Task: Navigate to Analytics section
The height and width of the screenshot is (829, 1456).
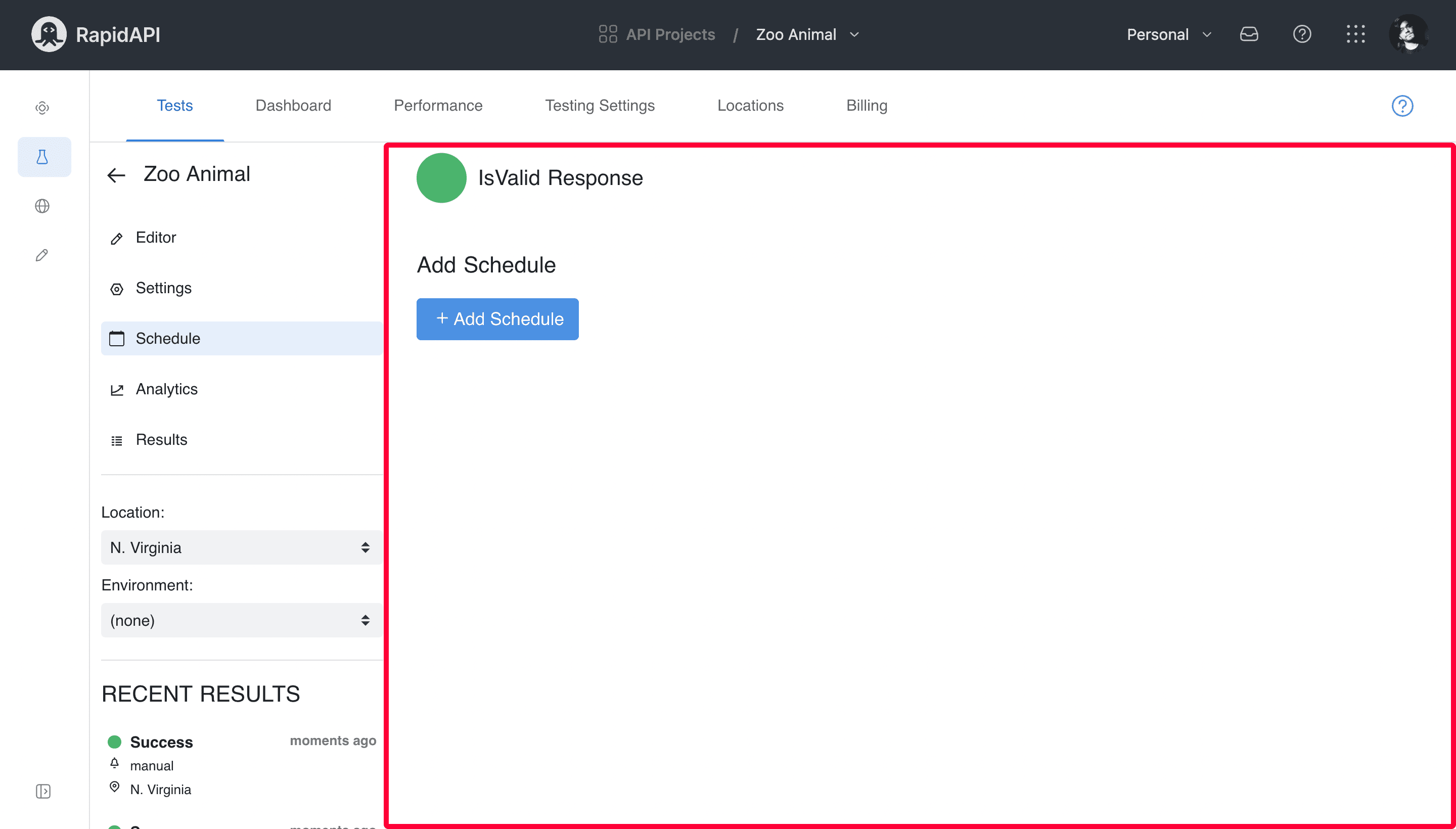Action: click(166, 389)
